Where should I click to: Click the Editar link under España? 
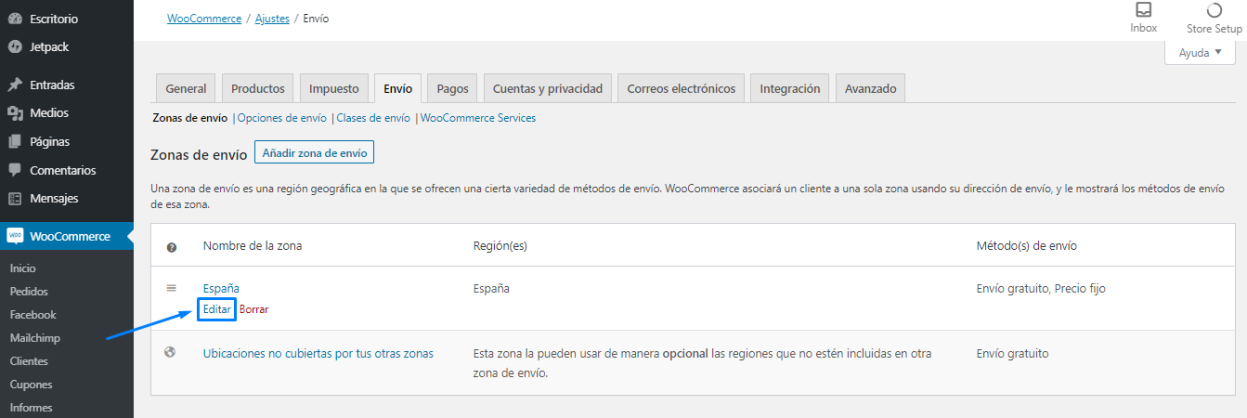217,309
